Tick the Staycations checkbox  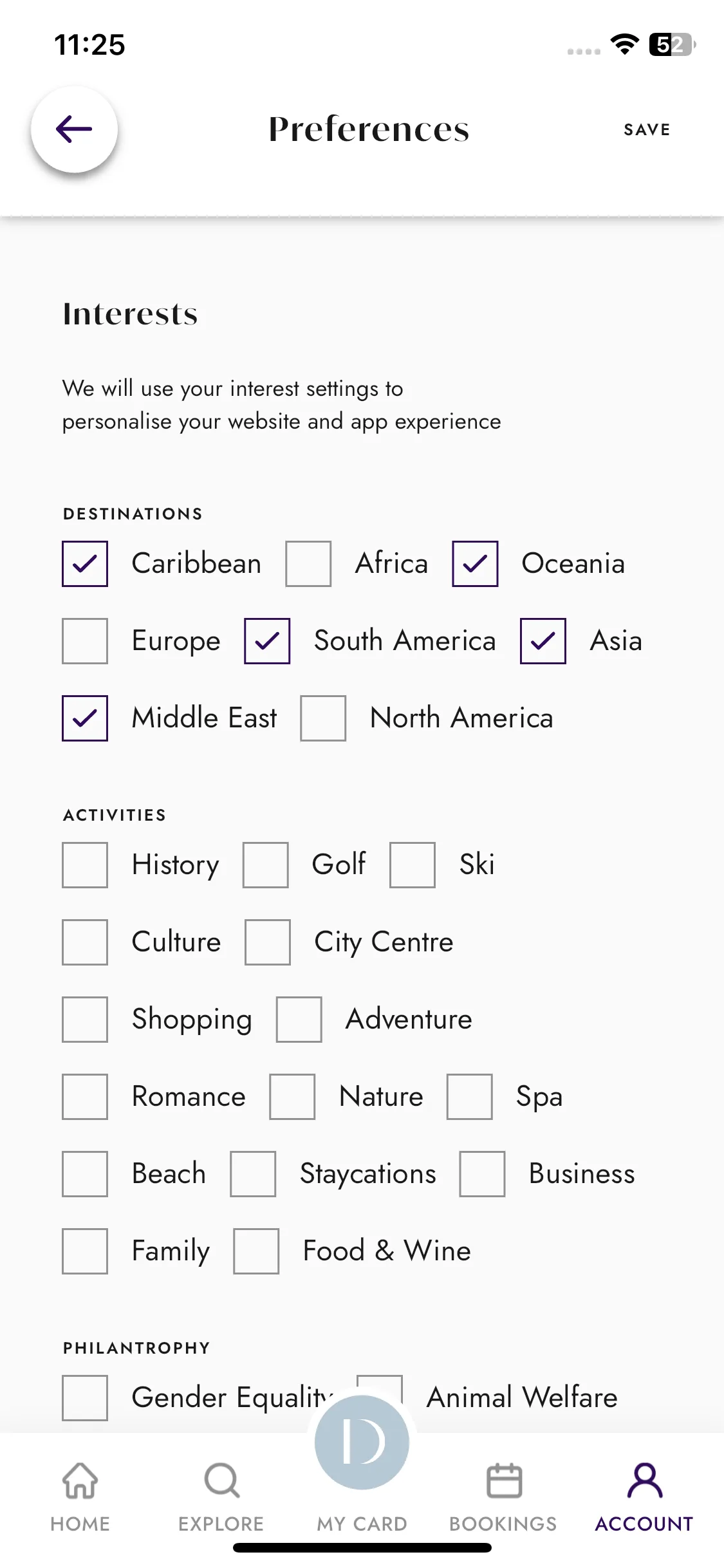pyautogui.click(x=253, y=1174)
